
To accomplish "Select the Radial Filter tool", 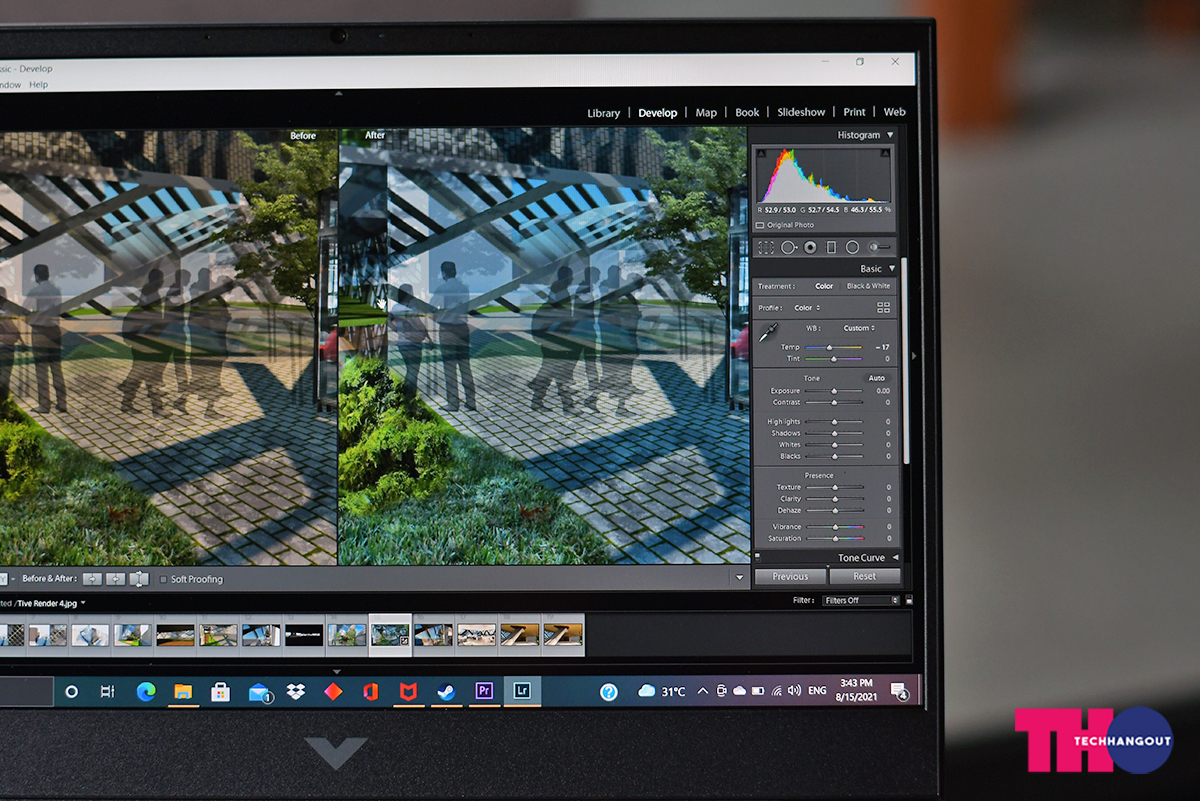I will [x=852, y=247].
